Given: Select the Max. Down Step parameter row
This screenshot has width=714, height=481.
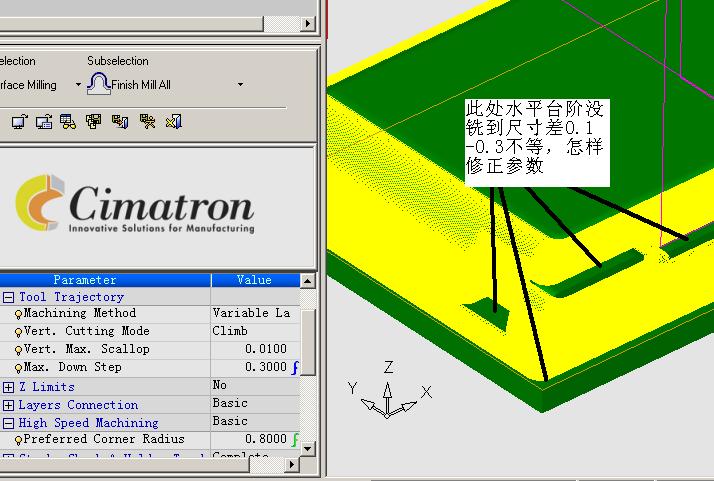Looking at the screenshot, I should coord(150,367).
